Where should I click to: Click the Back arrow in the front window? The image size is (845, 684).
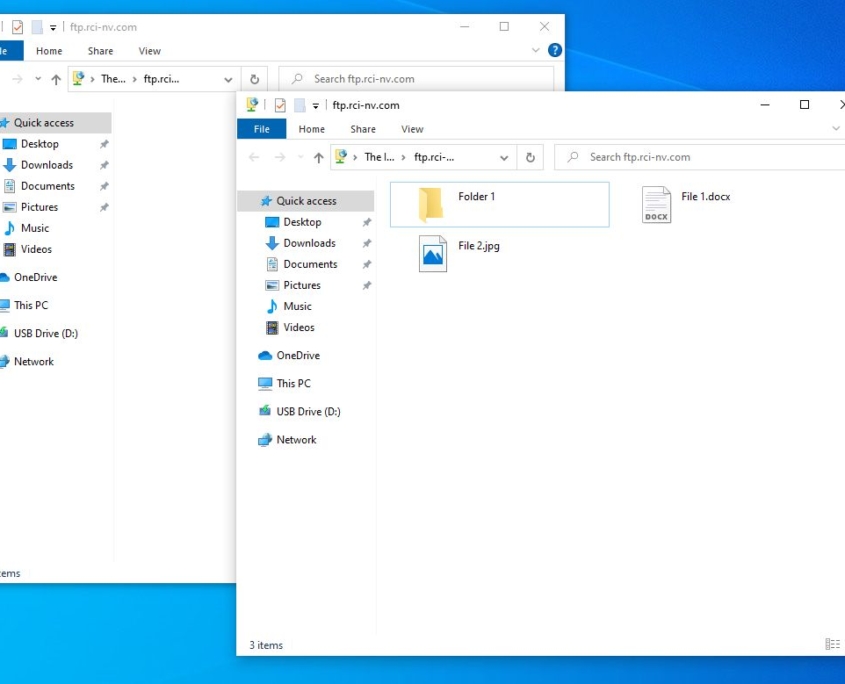[254, 157]
